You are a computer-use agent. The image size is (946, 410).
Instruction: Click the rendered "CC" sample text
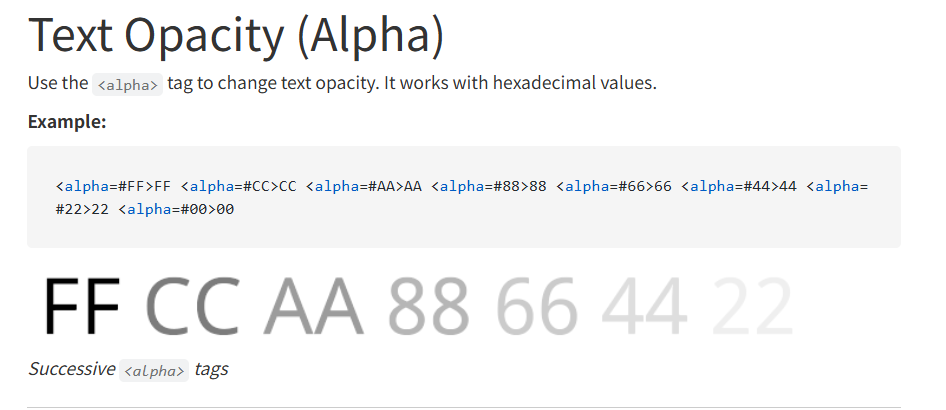pyautogui.click(x=193, y=306)
